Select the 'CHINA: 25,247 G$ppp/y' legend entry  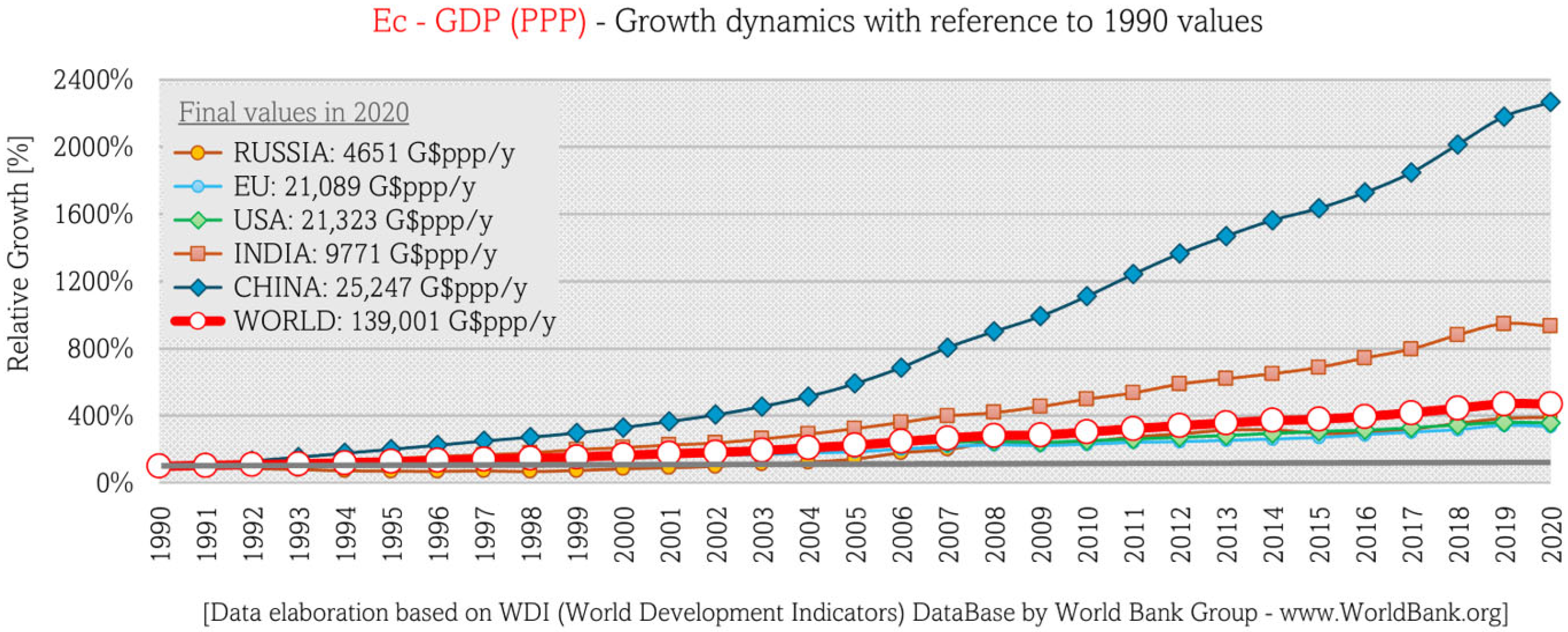(x=380, y=287)
